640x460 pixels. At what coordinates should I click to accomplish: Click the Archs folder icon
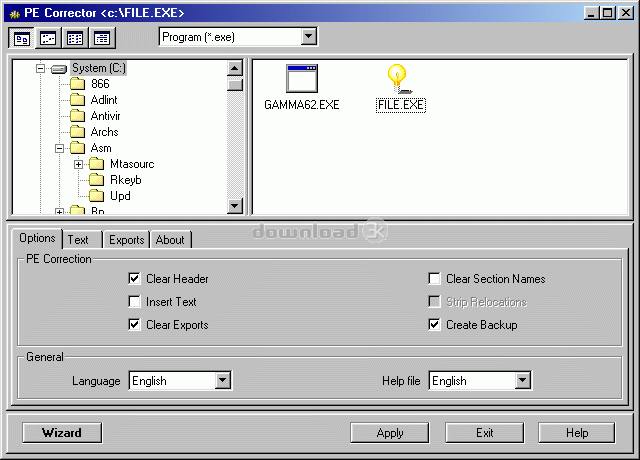click(77, 132)
